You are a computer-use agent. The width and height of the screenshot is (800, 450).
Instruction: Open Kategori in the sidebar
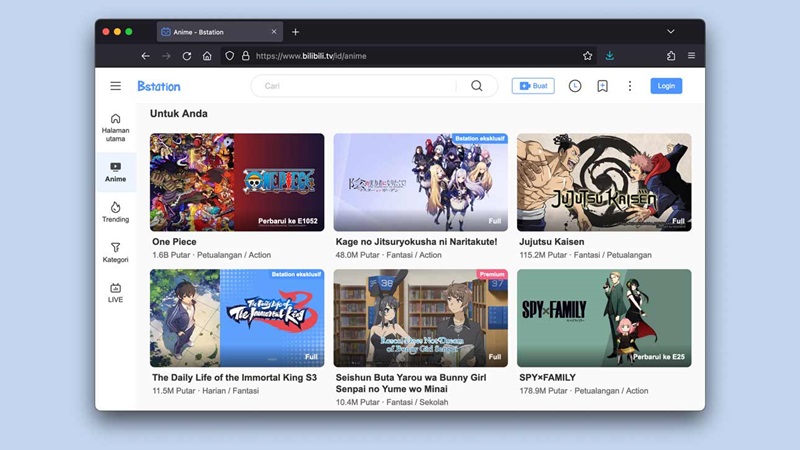click(115, 252)
